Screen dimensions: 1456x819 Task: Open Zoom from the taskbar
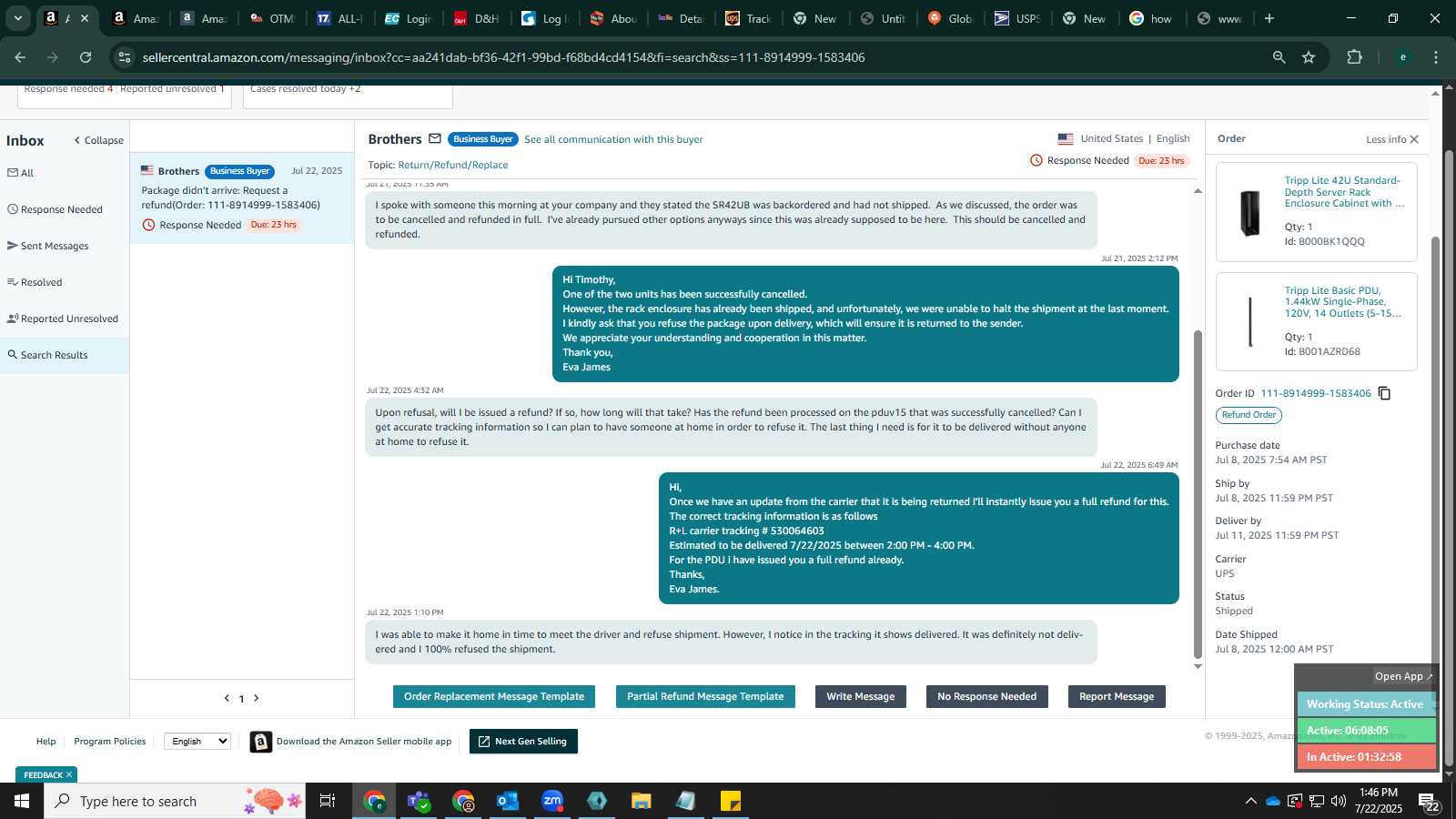[x=552, y=801]
